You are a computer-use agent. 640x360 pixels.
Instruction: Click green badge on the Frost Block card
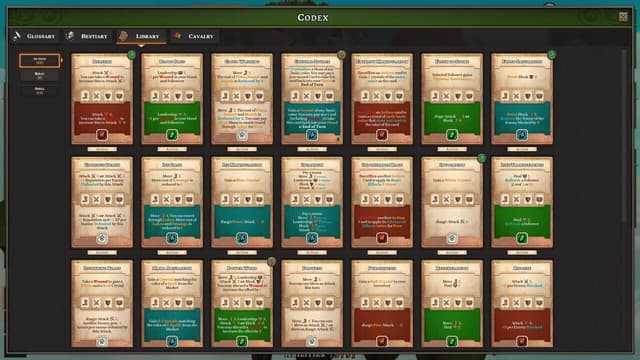pyautogui.click(x=551, y=54)
